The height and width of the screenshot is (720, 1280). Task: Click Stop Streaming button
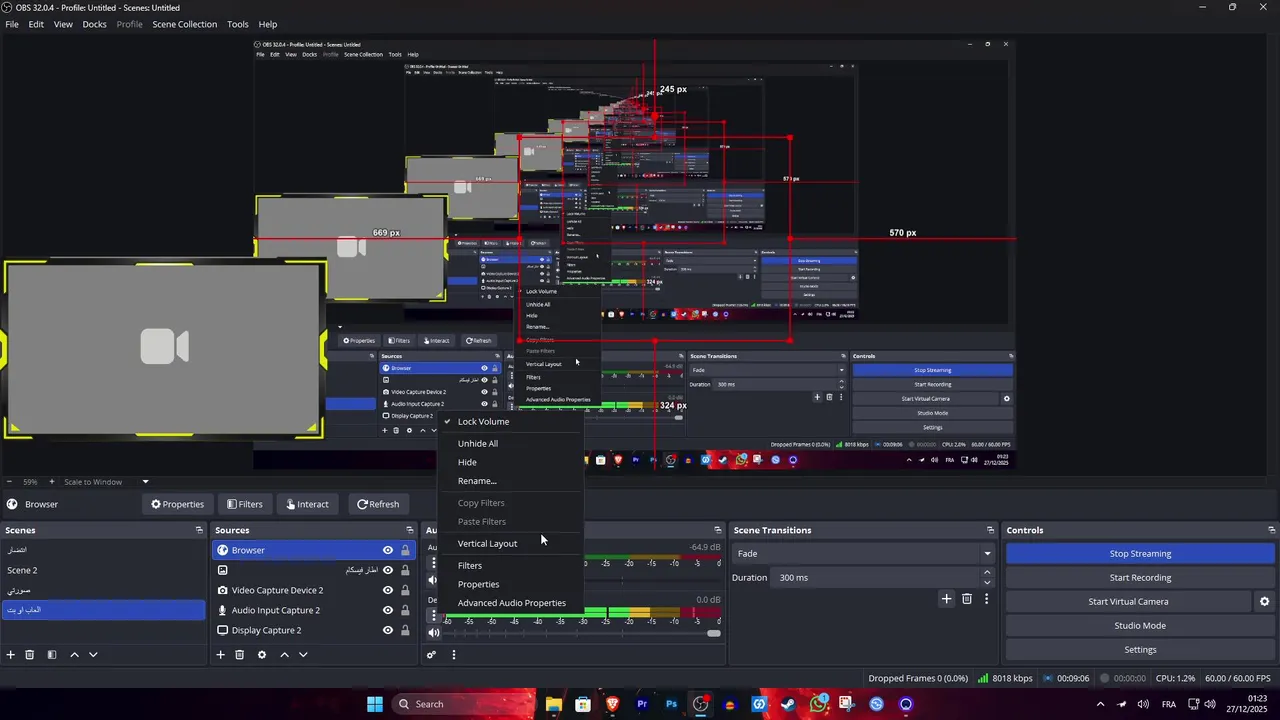point(1140,554)
